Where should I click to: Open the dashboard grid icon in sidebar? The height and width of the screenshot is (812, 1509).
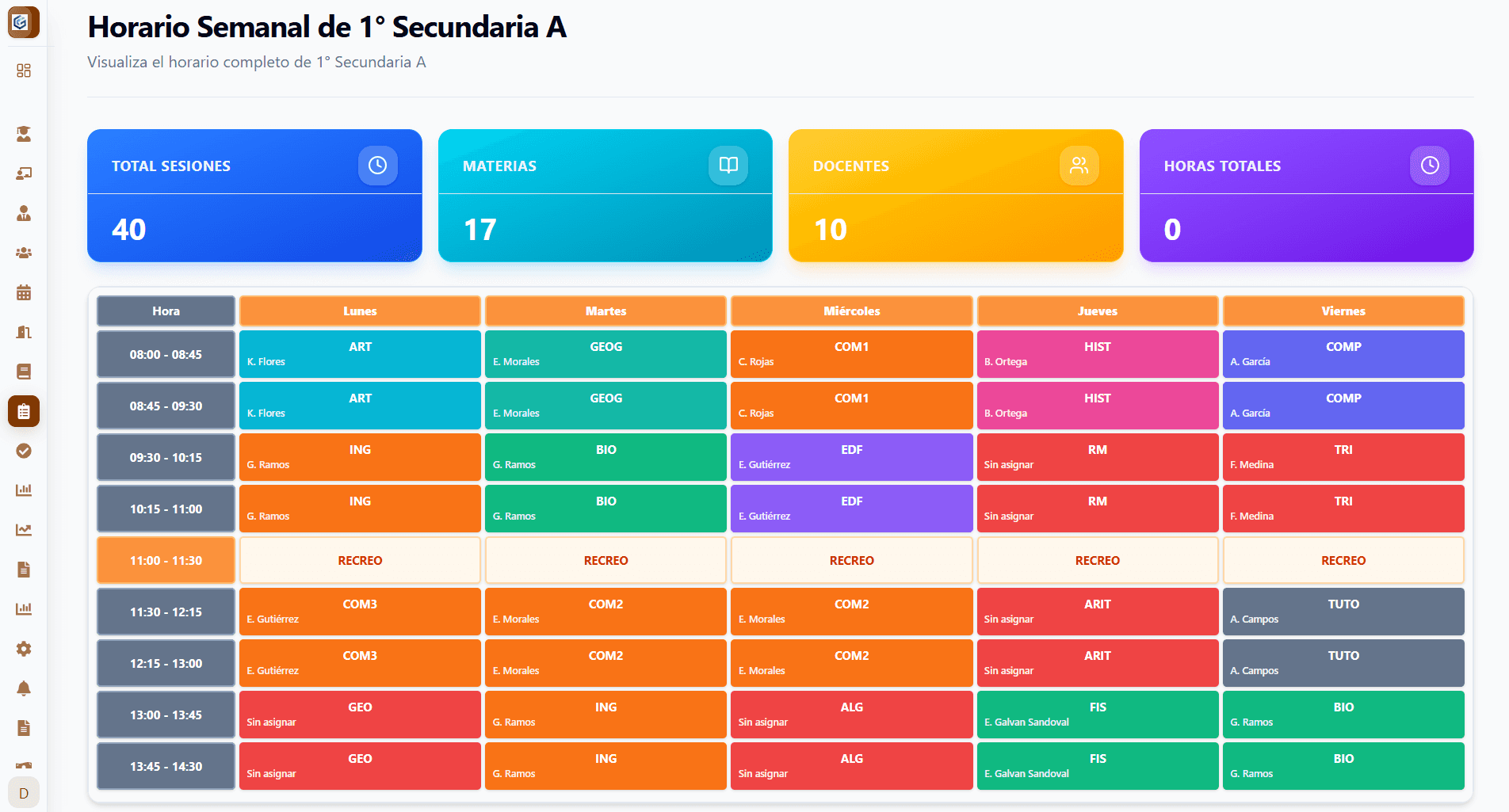pos(24,71)
